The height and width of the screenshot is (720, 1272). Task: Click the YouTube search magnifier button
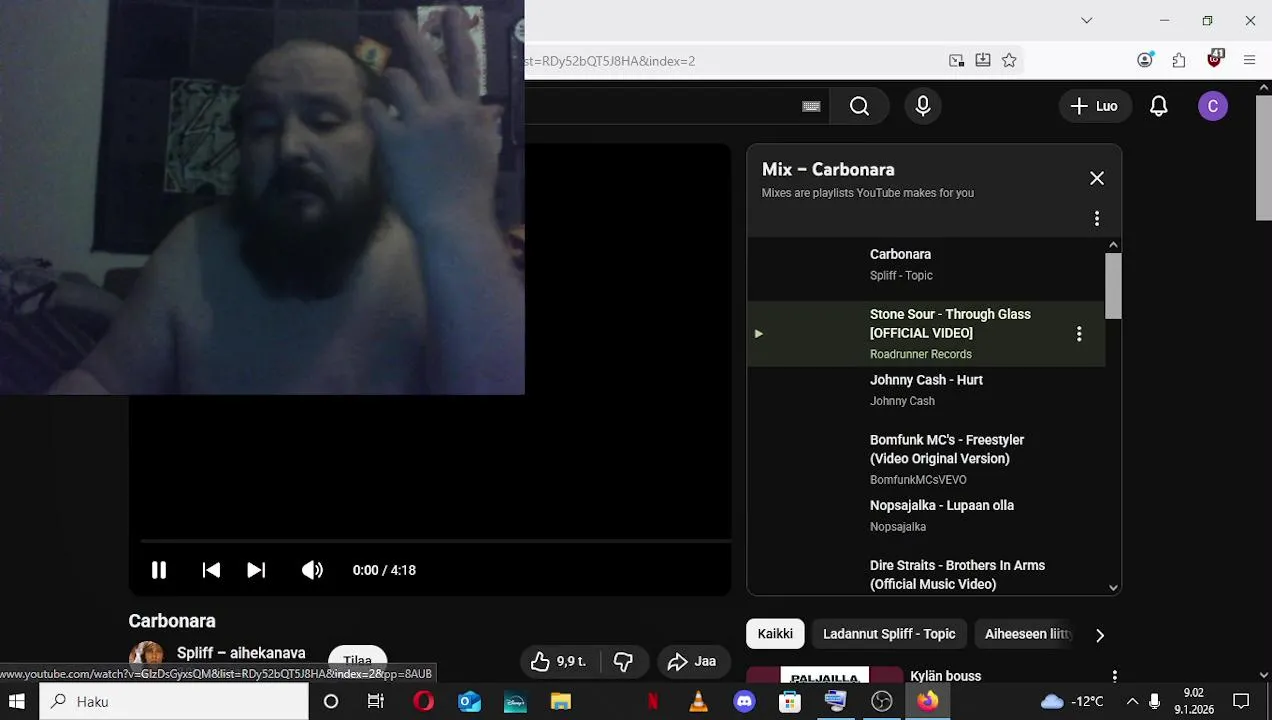tap(859, 106)
